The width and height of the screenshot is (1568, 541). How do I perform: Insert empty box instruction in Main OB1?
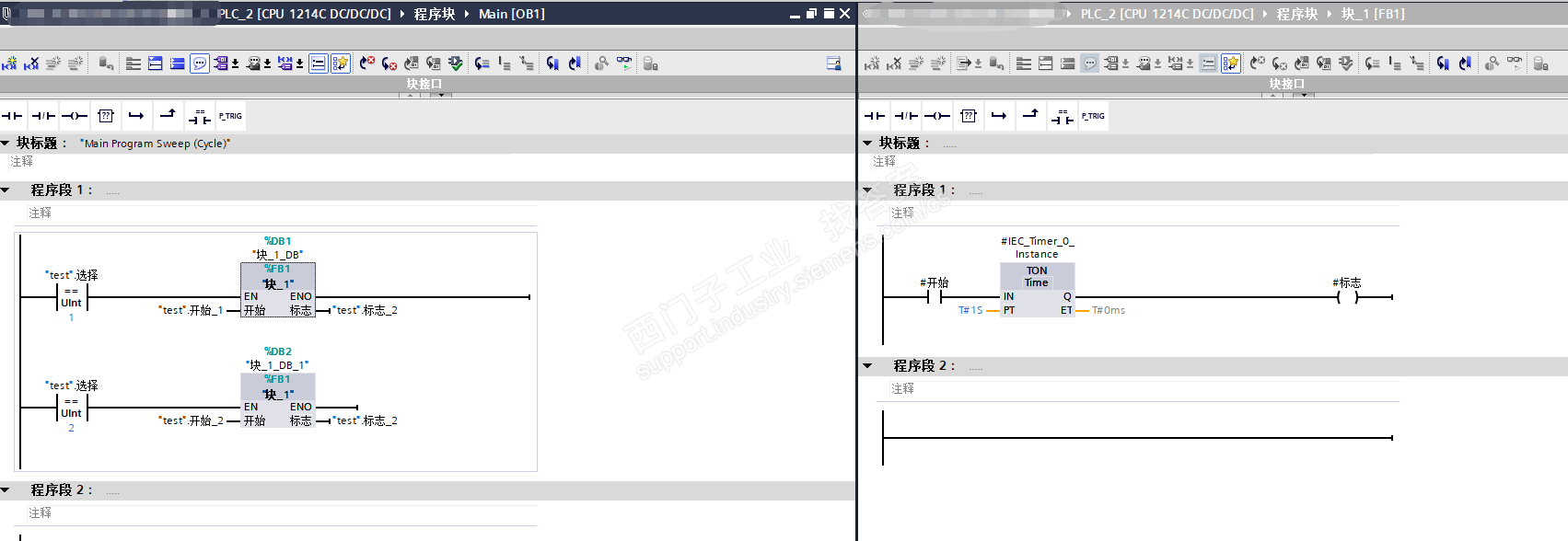[x=106, y=116]
